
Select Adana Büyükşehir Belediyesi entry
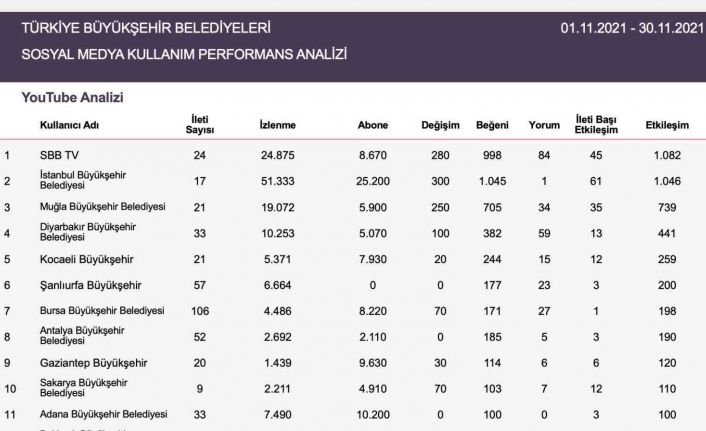[x=103, y=414]
